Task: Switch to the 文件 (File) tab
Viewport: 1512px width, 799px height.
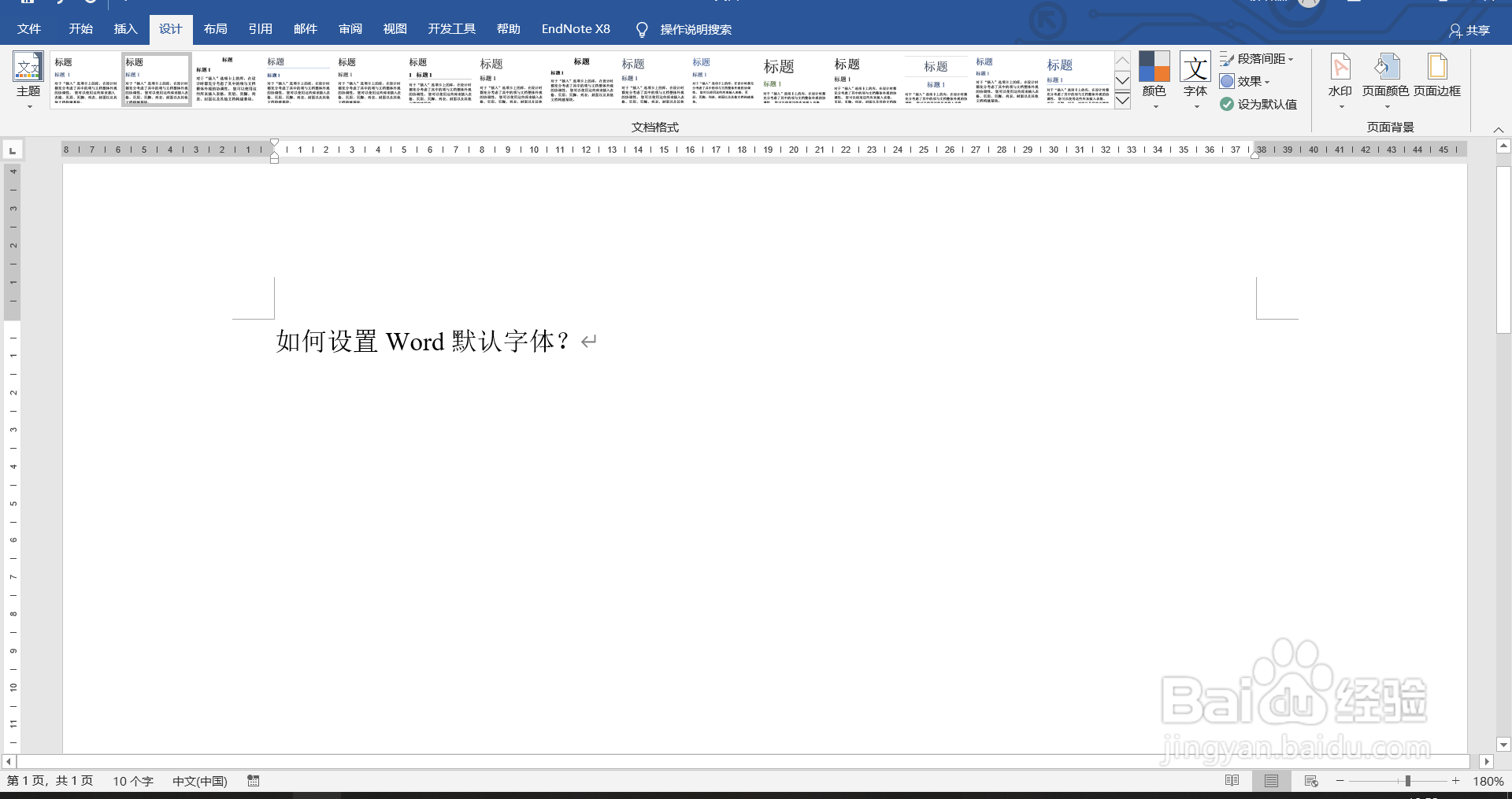Action: pos(29,29)
